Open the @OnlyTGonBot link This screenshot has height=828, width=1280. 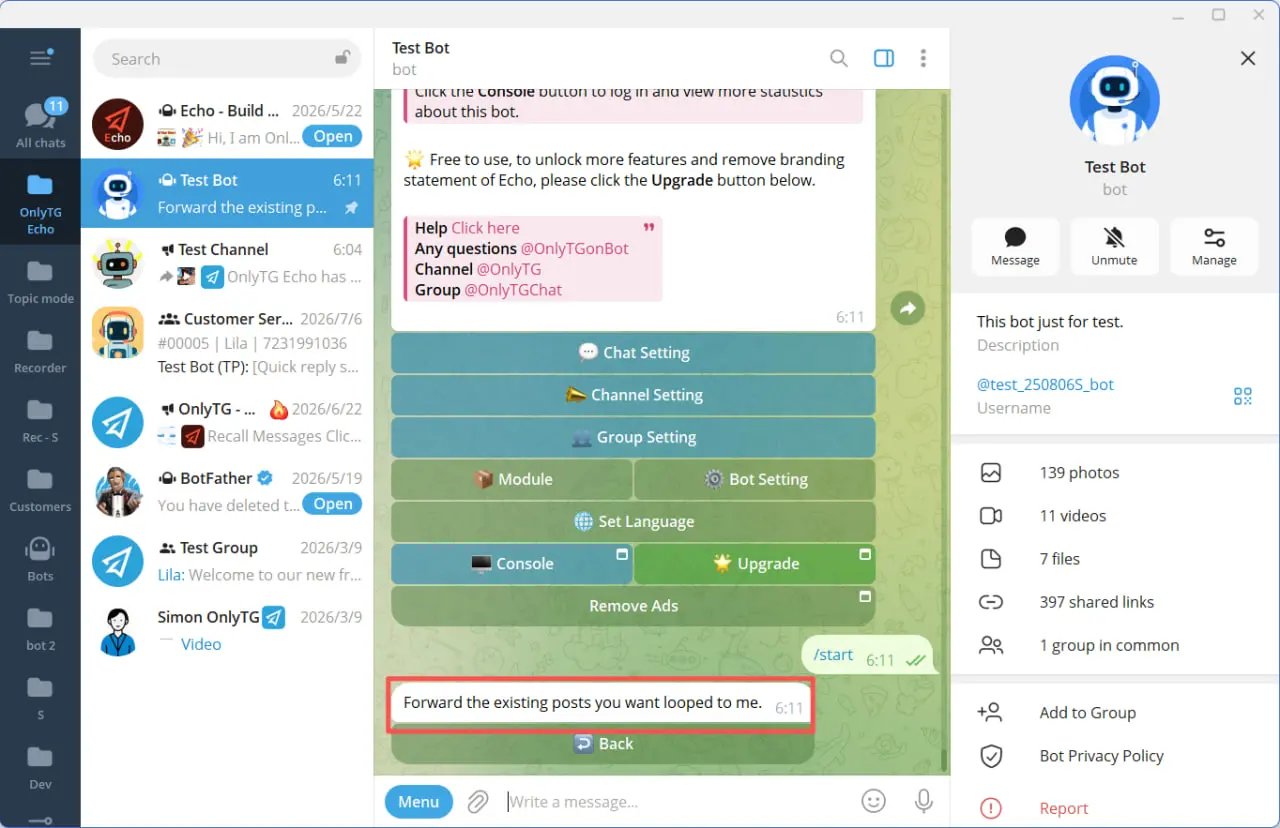click(x=575, y=249)
